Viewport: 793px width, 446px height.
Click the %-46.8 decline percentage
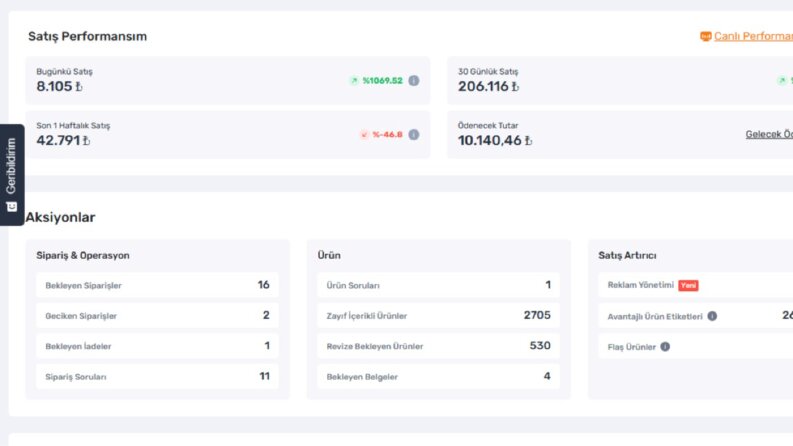(387, 135)
